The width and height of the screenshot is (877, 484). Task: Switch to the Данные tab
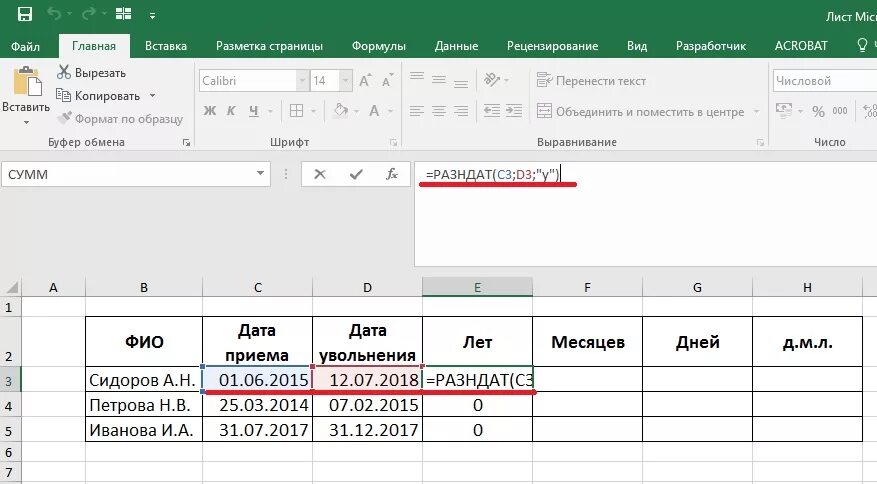point(456,46)
